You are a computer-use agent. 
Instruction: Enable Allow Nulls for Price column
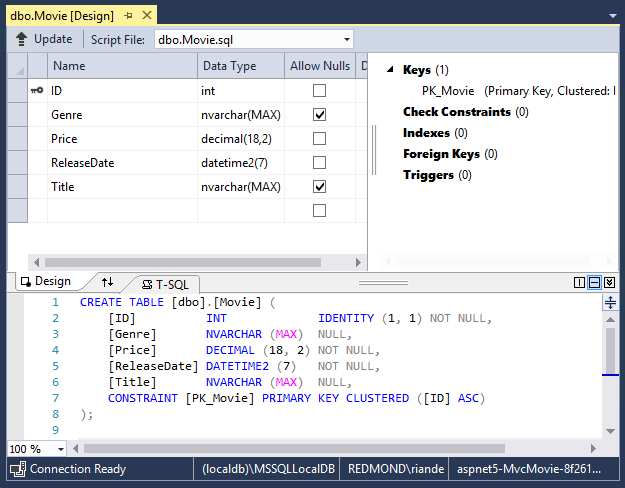tap(319, 138)
